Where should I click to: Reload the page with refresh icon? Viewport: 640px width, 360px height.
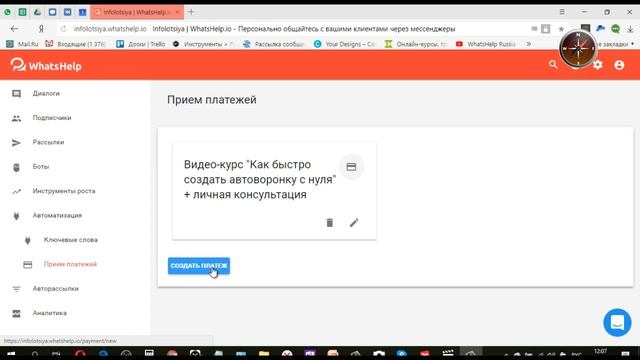63,29
